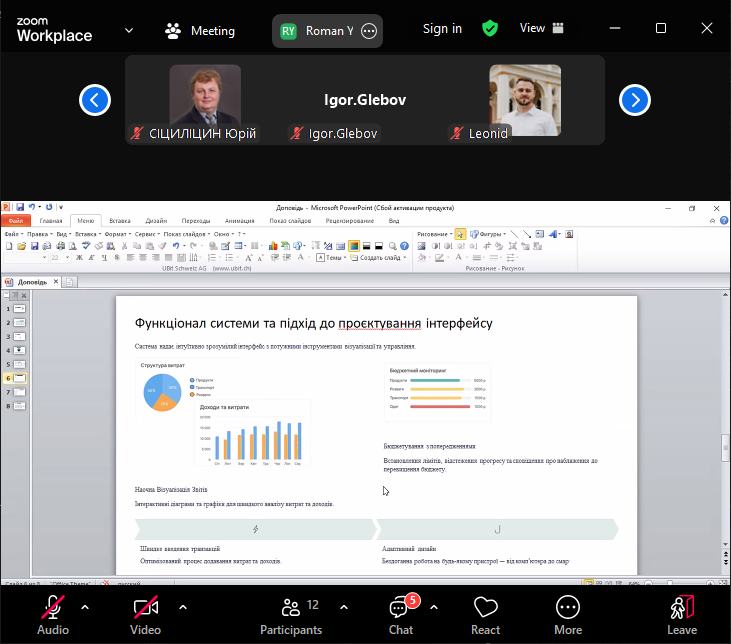Expand audio settings arrow next to Audio
This screenshot has width=731, height=644.
pos(85,606)
